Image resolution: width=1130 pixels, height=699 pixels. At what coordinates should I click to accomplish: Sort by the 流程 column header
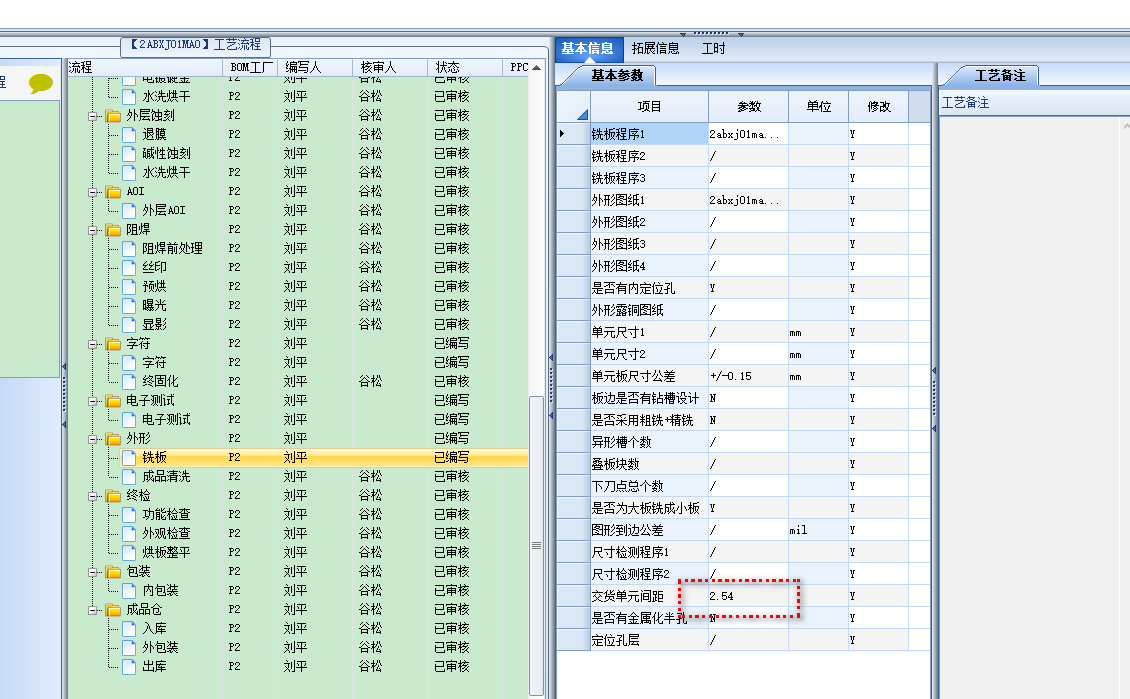pos(145,67)
